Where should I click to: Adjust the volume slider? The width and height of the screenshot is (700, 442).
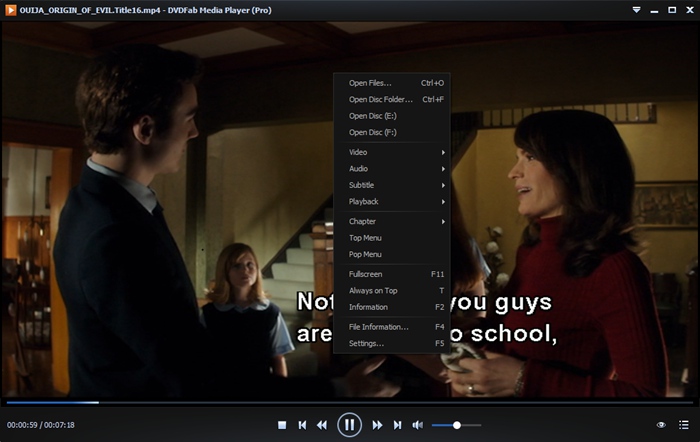[x=456, y=425]
